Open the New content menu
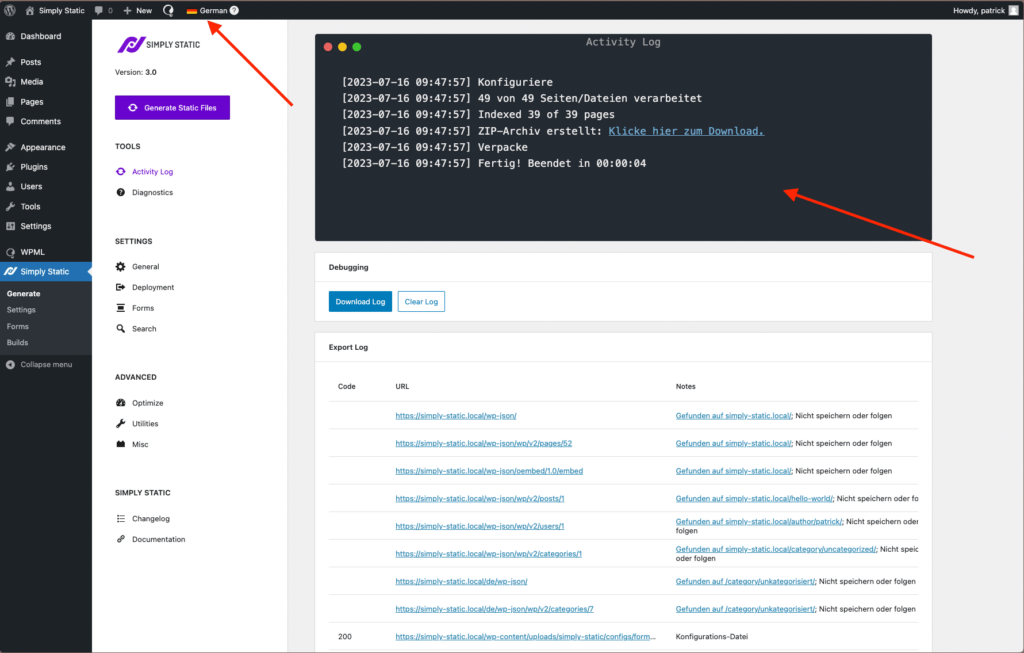Viewport: 1024px width, 653px height. click(x=138, y=10)
